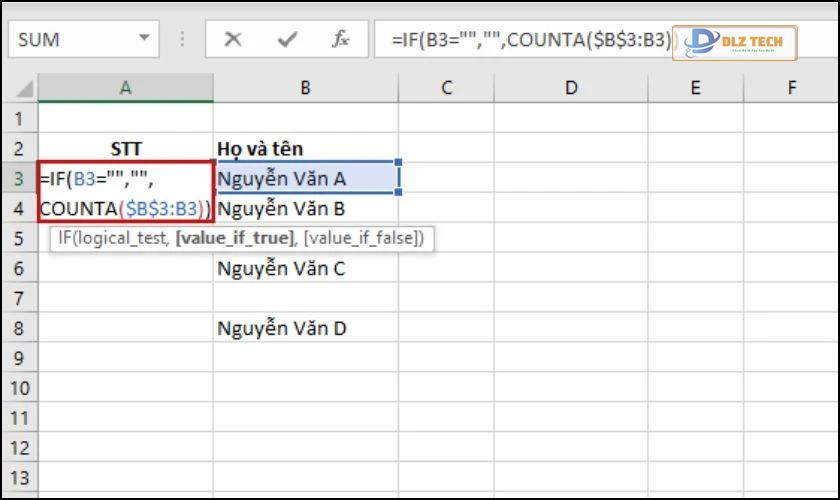Select row 3 header
Image resolution: width=840 pixels, height=500 pixels.
click(x=19, y=178)
